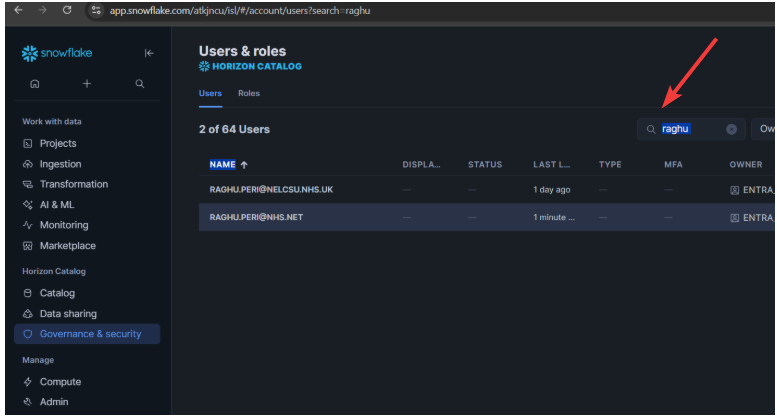Open the Owner filter dropdown
Viewport: 777px width, 417px height.
(765, 129)
